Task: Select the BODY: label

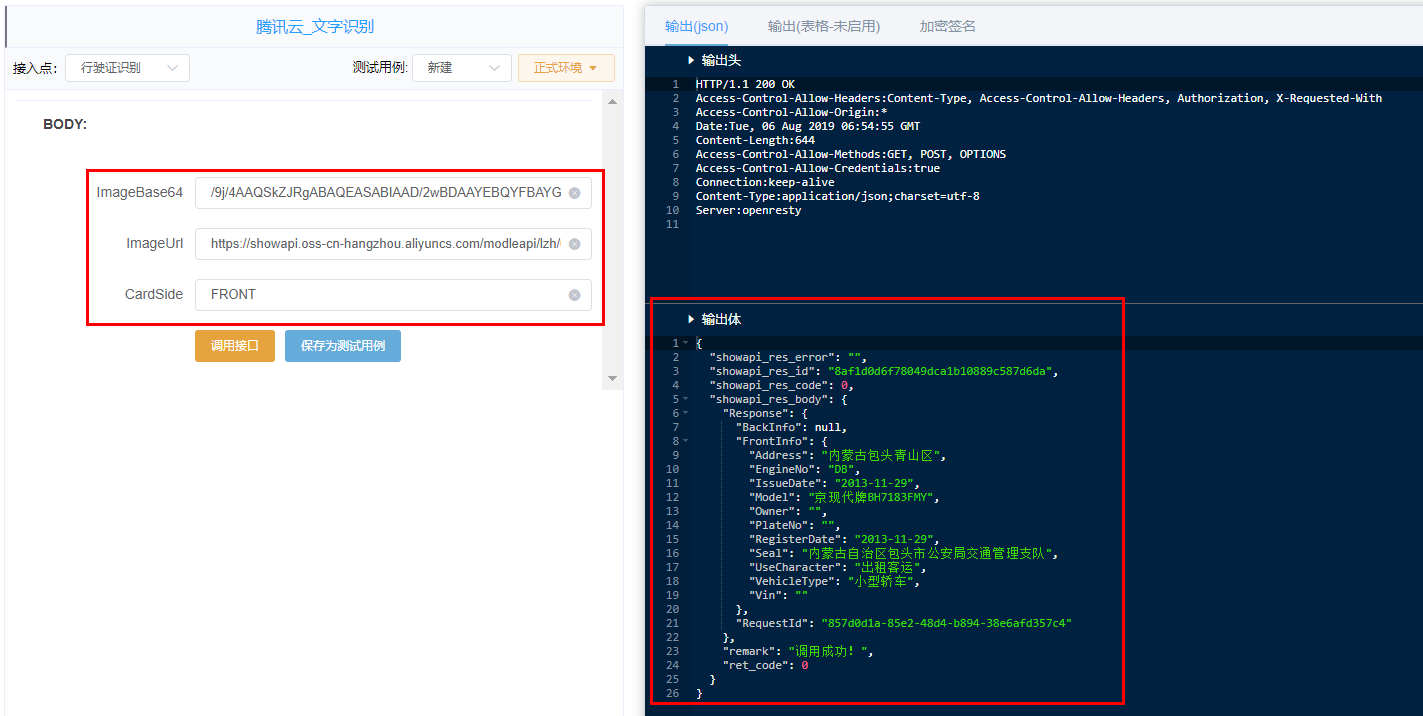Action: 65,125
